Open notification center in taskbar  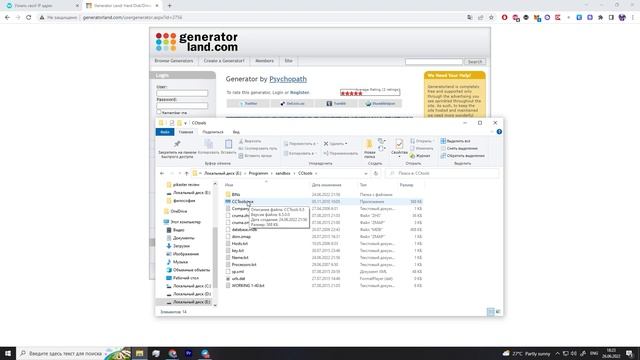click(x=629, y=353)
